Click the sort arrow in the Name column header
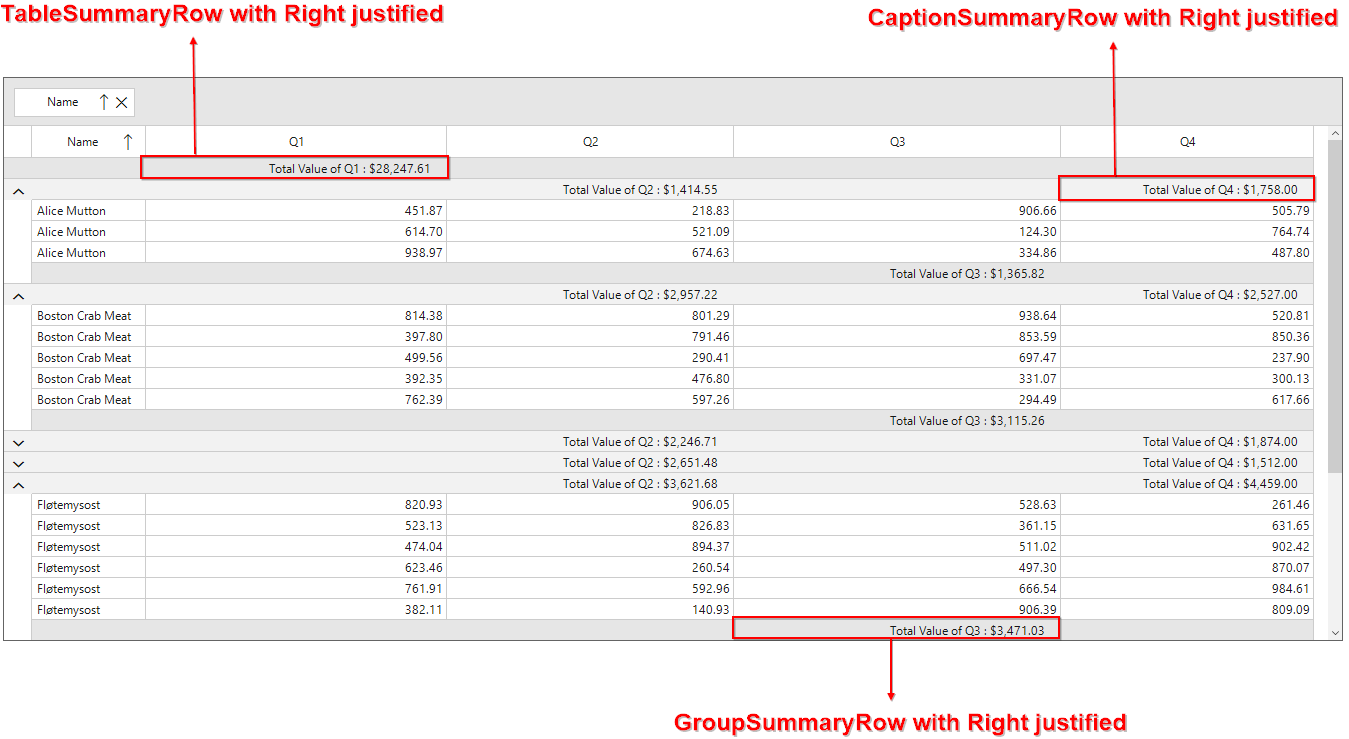The image size is (1349, 739). [127, 142]
